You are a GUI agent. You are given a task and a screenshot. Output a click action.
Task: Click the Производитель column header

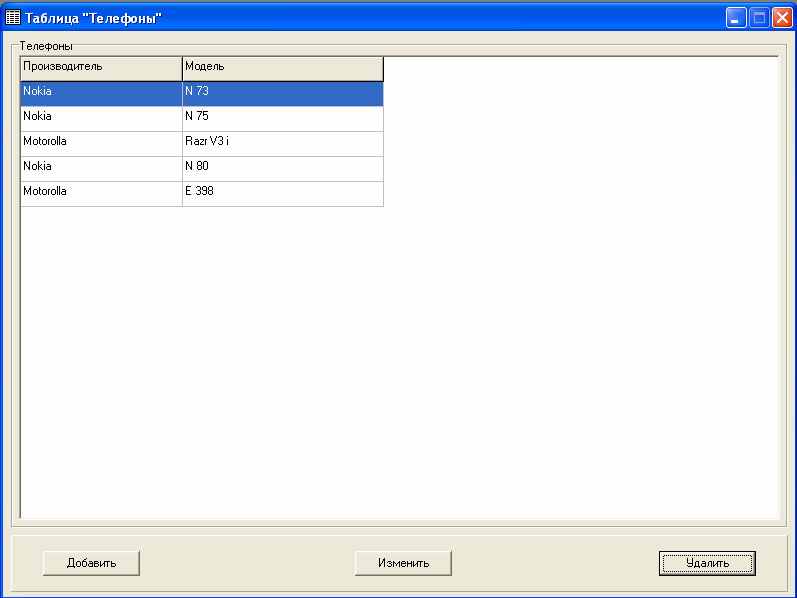(x=101, y=69)
